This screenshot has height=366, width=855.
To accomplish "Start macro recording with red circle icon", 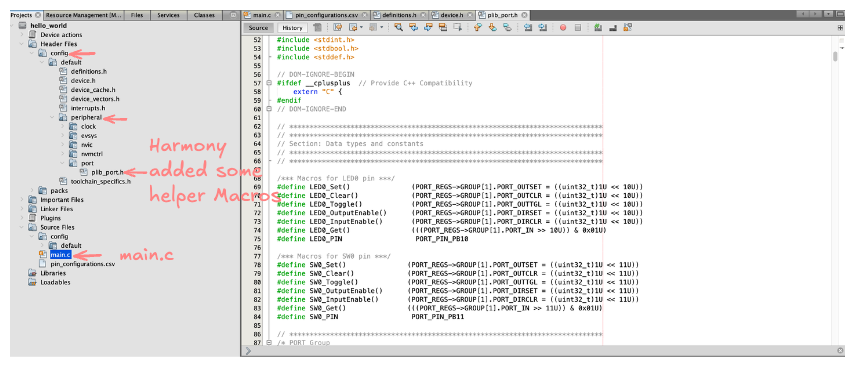I will coord(563,27).
